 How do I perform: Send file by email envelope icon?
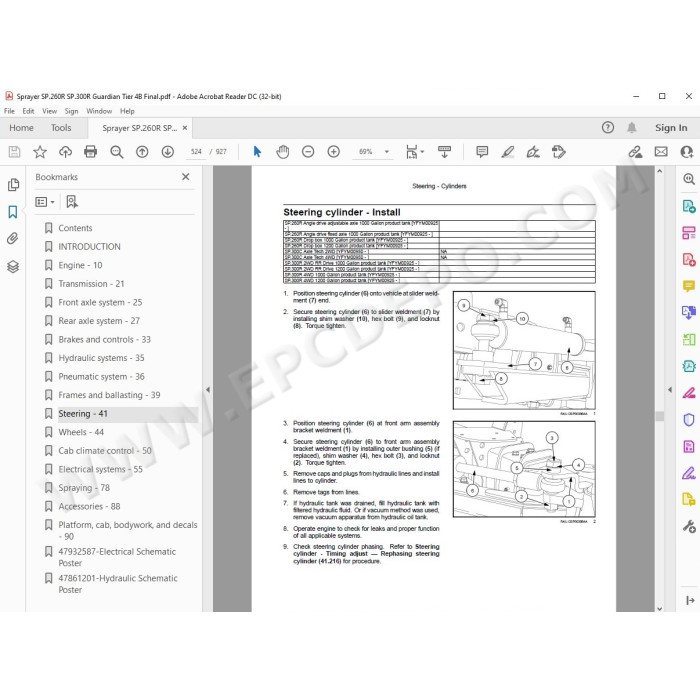pos(661,152)
